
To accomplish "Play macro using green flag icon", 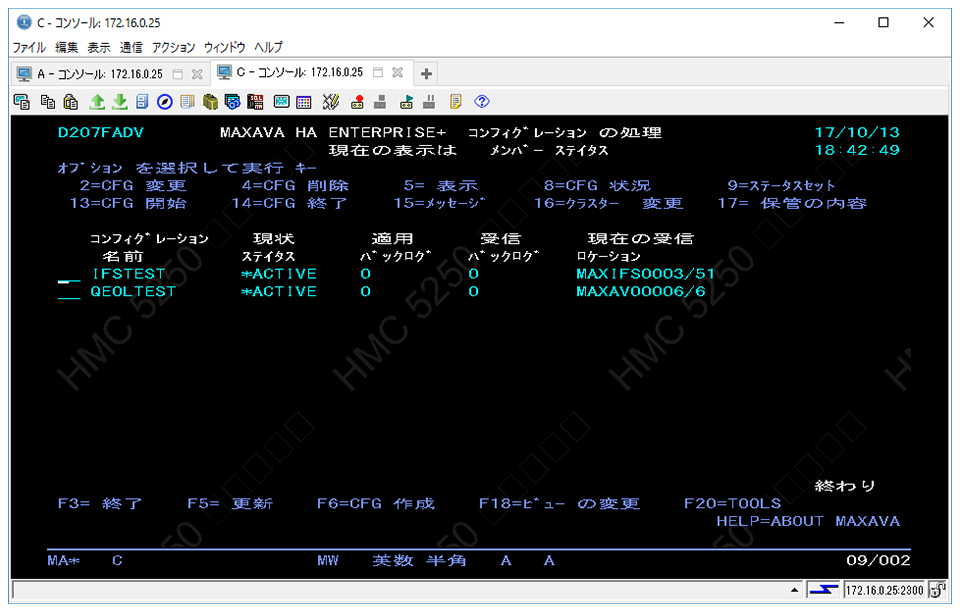I will pos(407,102).
